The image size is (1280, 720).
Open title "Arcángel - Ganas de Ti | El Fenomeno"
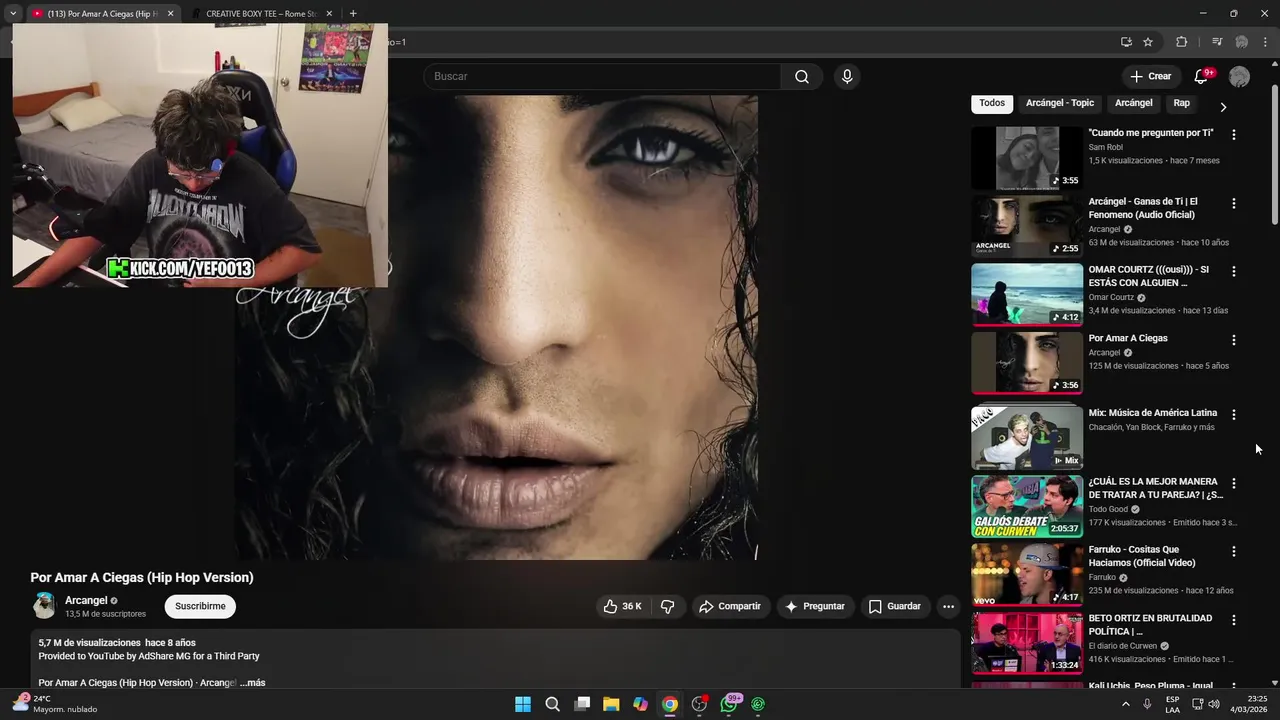[x=1143, y=208]
